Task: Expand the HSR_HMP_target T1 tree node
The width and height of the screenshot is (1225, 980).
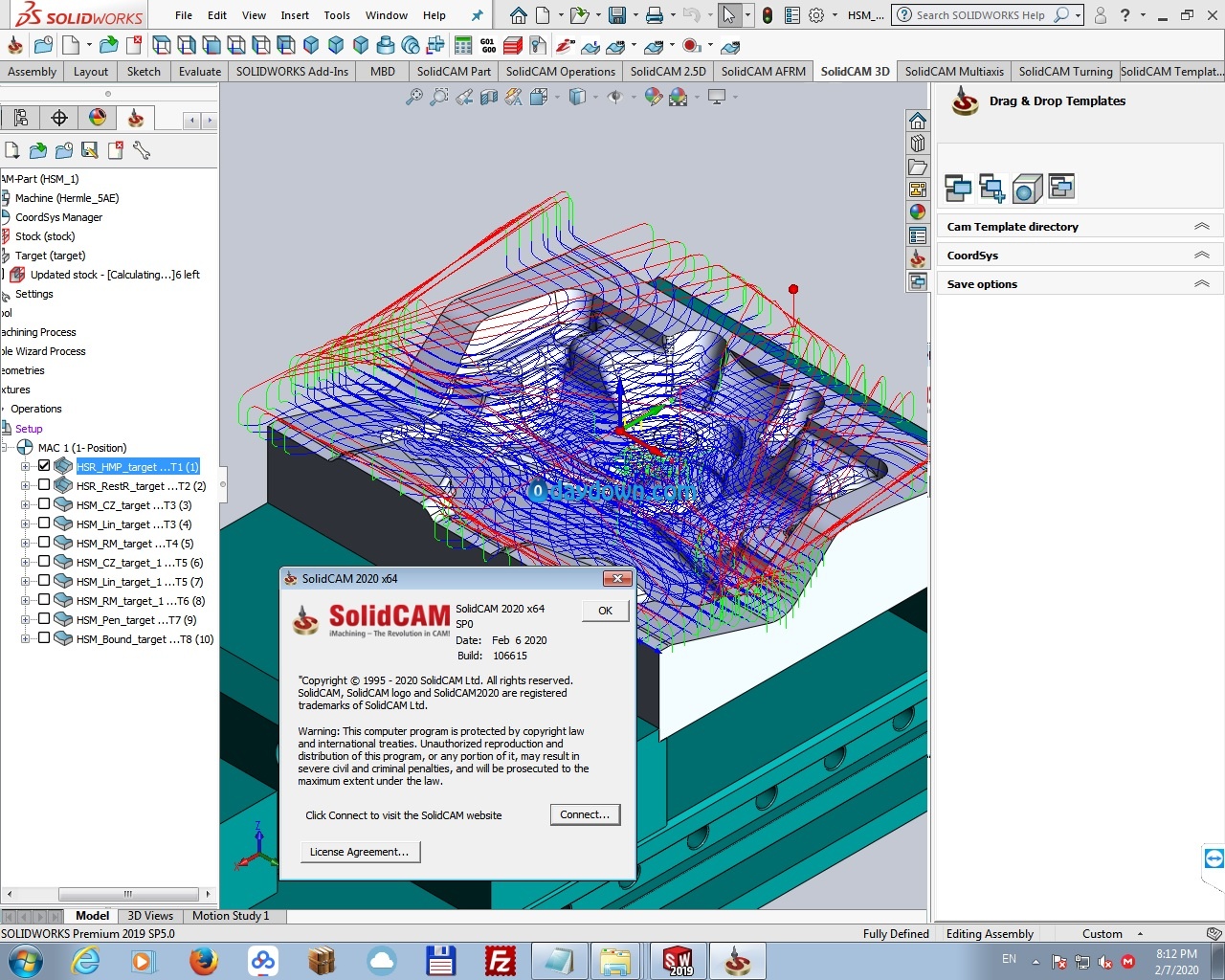Action: pos(26,467)
